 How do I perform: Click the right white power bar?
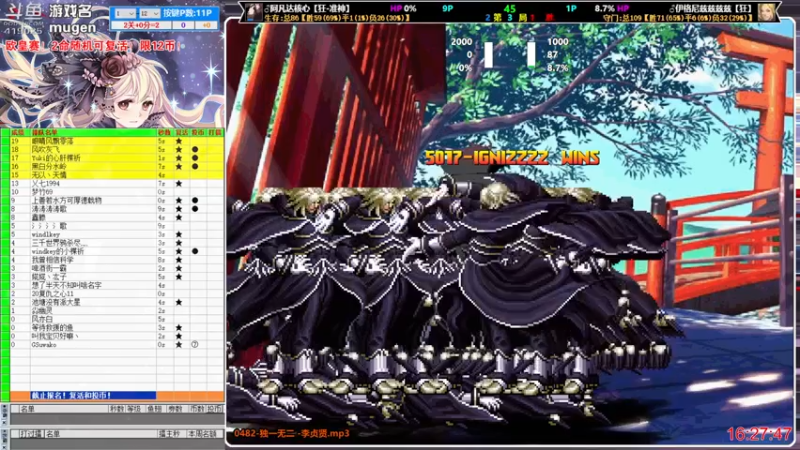(x=531, y=55)
